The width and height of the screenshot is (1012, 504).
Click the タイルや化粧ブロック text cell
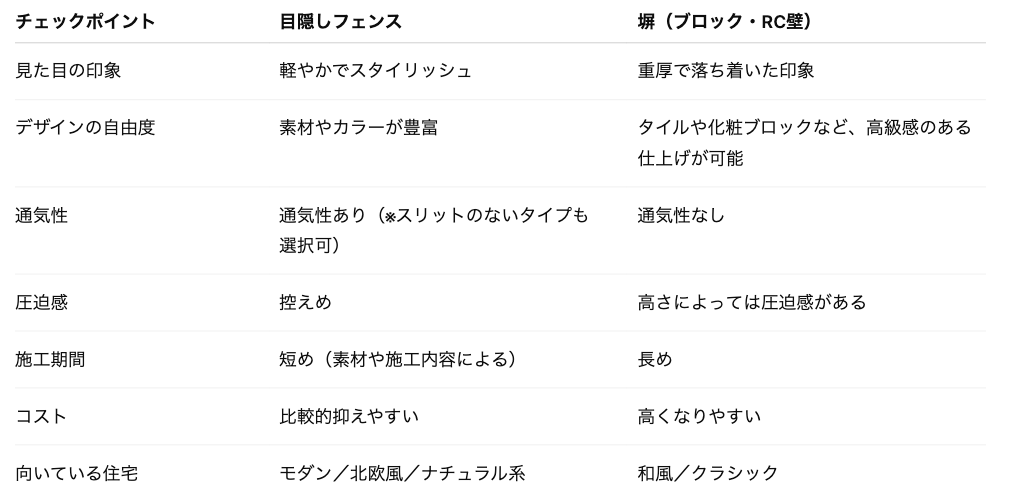[804, 143]
